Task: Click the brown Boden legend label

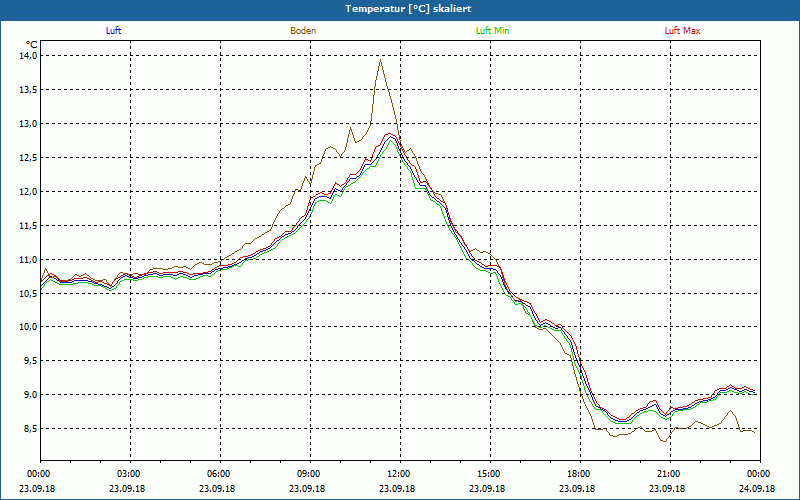Action: click(303, 31)
